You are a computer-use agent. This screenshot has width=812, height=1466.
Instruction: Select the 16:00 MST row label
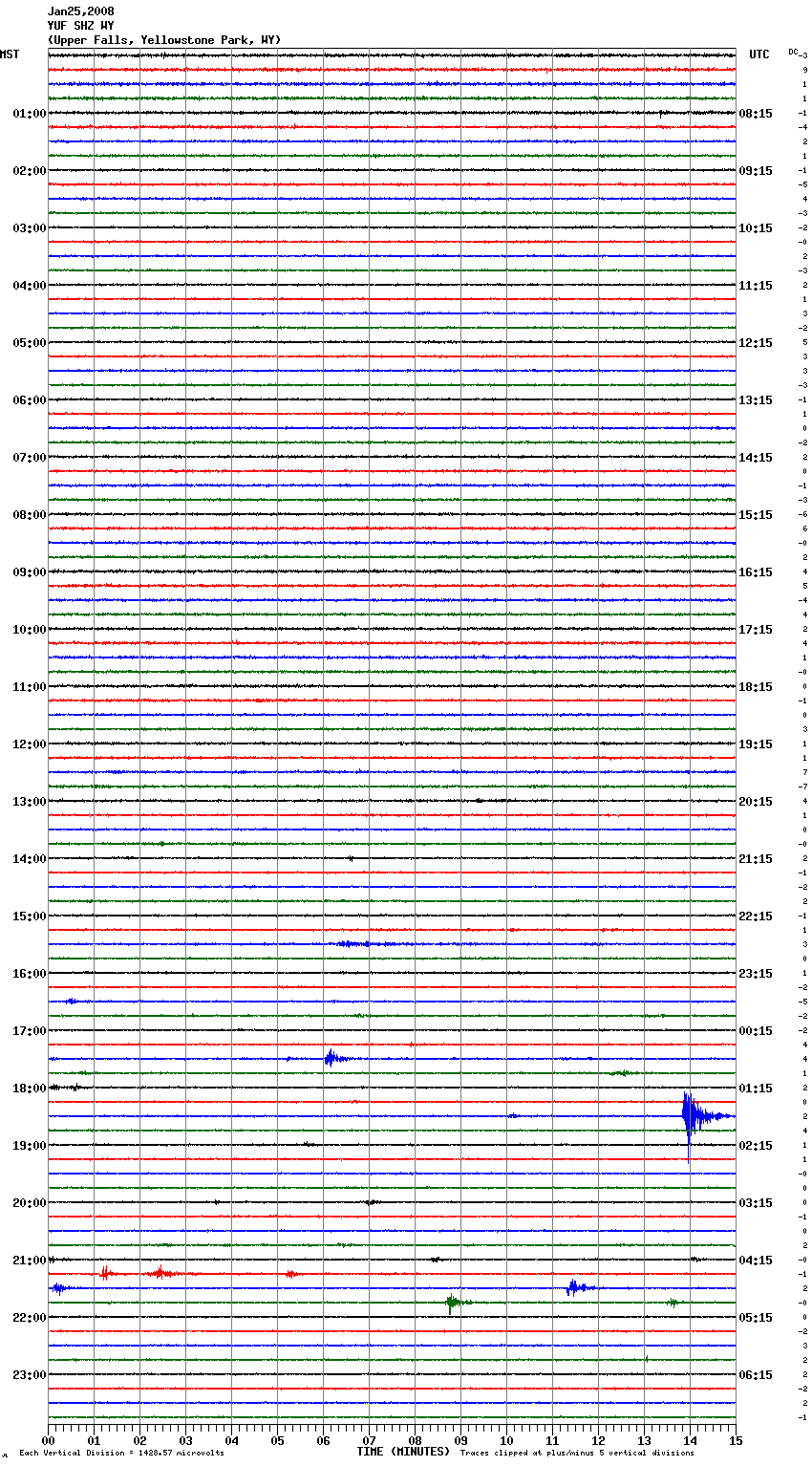pos(30,974)
